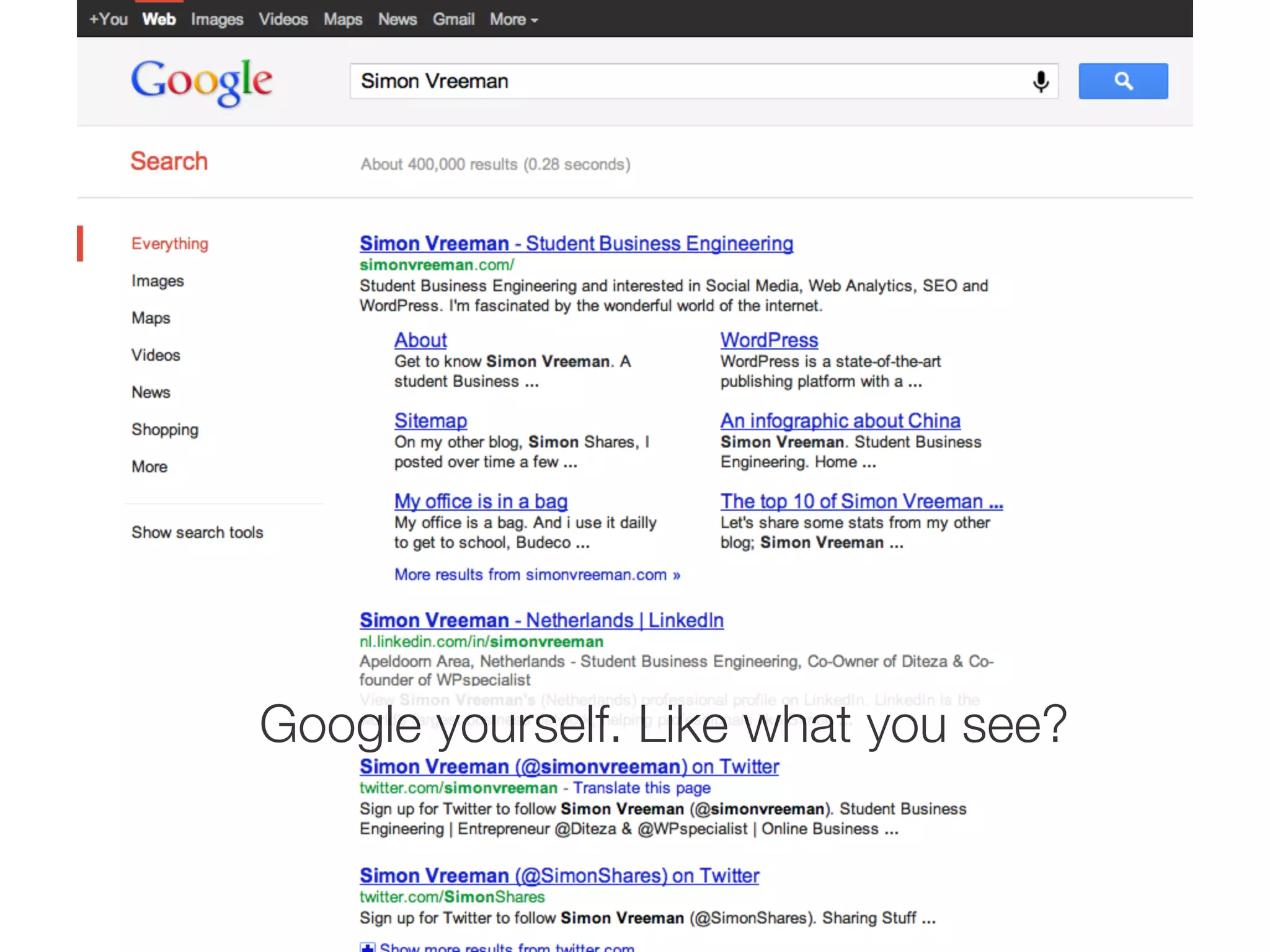Viewport: 1270px width, 952px height.
Task: Open the More dropdown in top bar
Action: tap(513, 19)
